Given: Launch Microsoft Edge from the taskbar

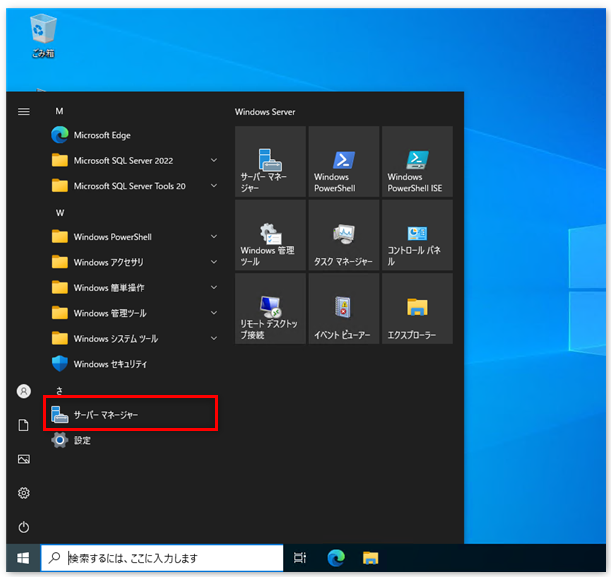Looking at the screenshot, I should pyautogui.click(x=336, y=558).
